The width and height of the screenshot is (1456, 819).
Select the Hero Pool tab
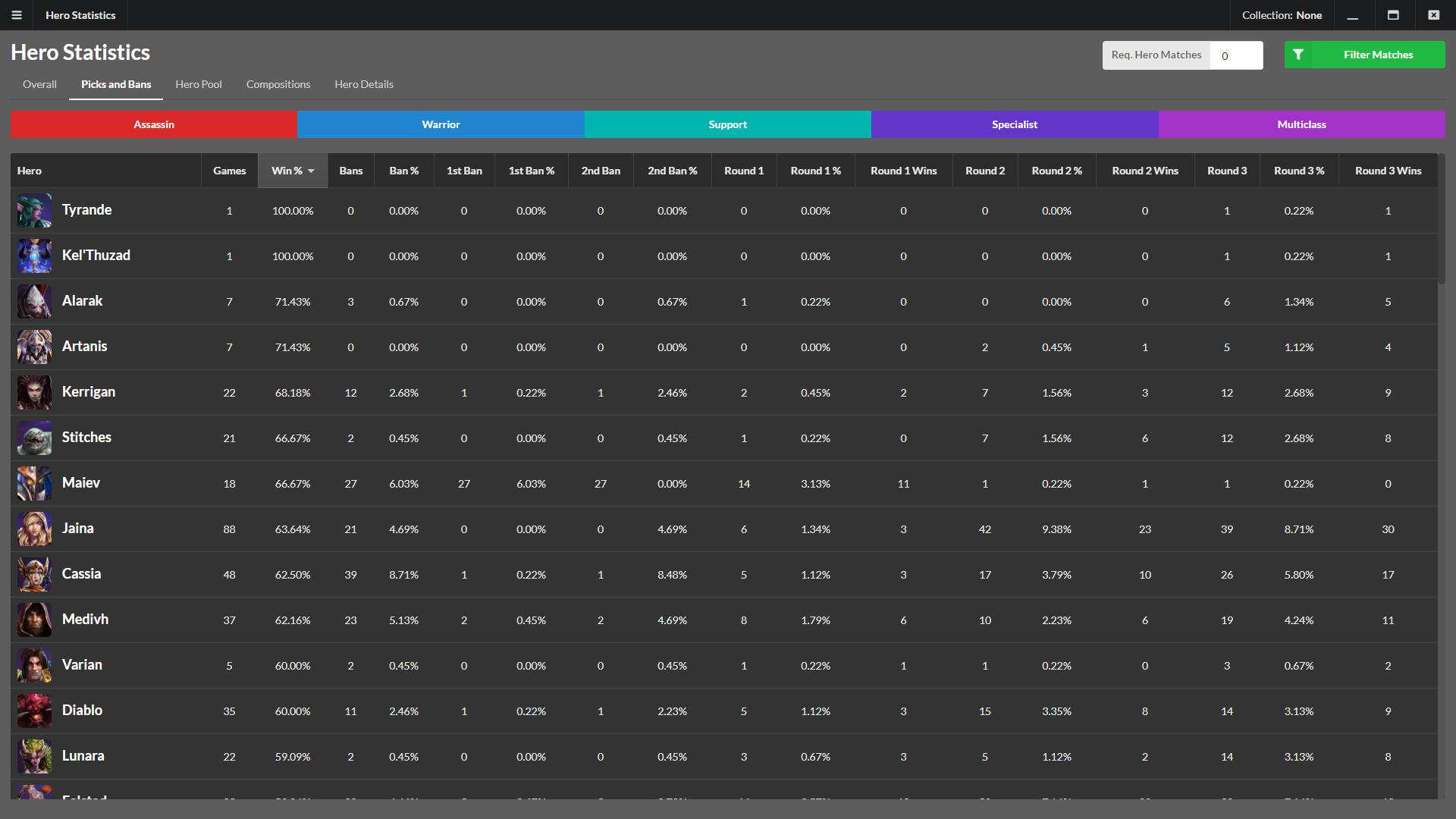(199, 83)
